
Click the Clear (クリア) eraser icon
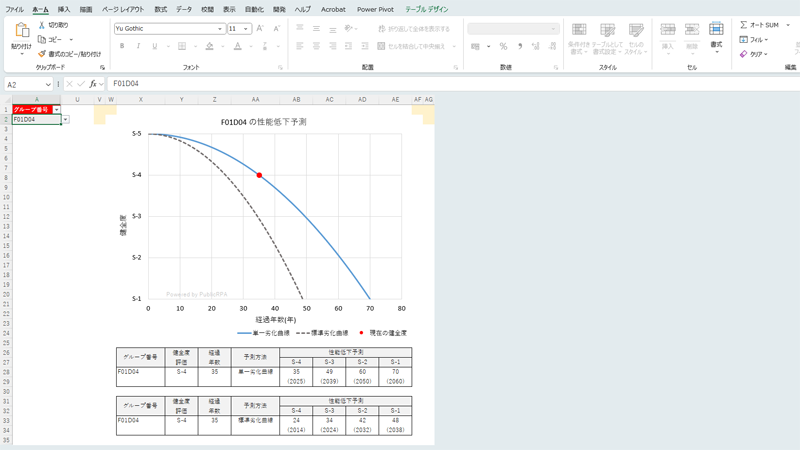tap(743, 54)
